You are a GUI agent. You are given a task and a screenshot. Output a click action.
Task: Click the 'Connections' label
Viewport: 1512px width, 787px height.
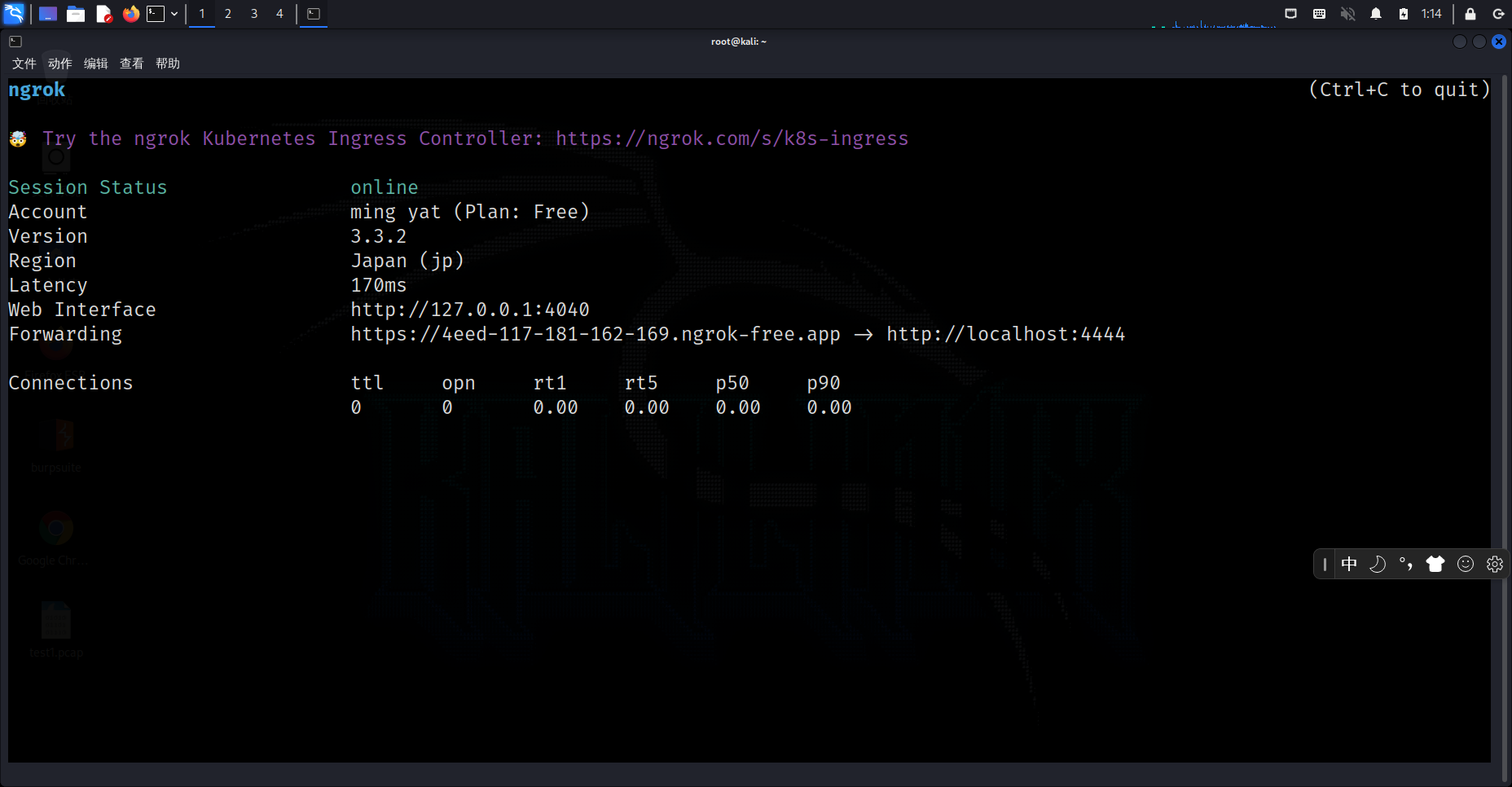(71, 383)
